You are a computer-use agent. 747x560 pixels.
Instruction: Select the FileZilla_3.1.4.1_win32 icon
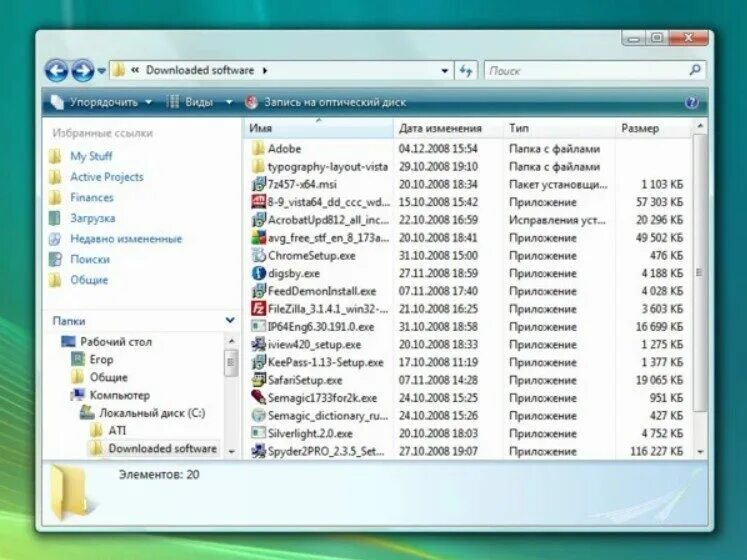point(258,308)
